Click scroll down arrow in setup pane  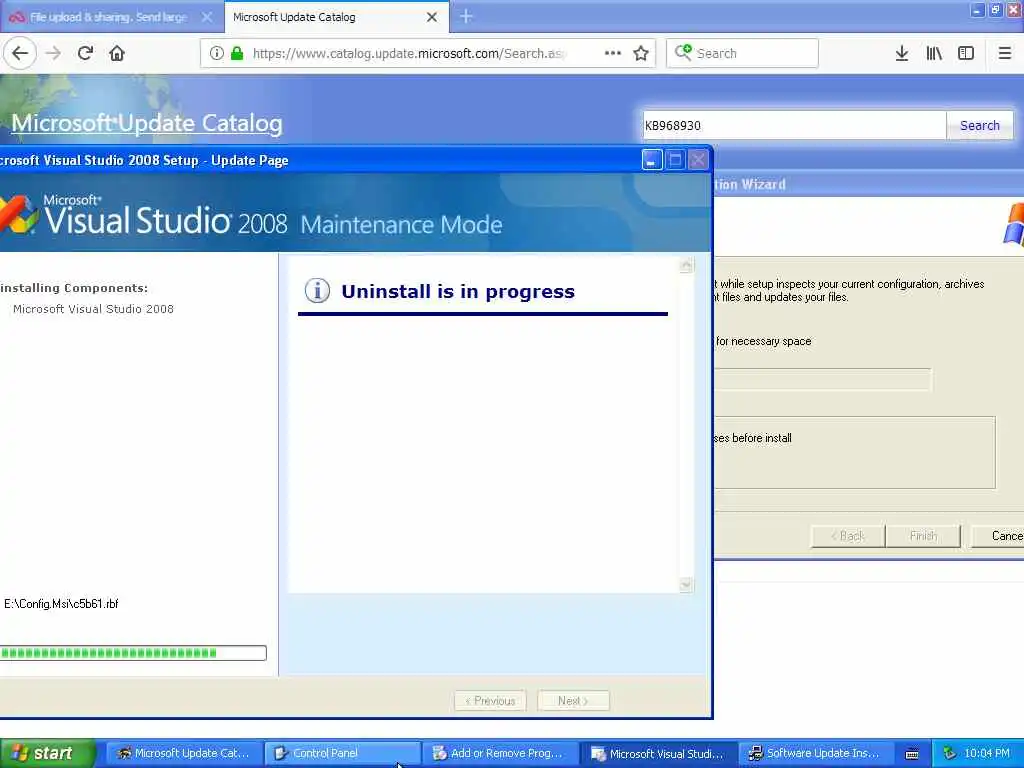686,584
